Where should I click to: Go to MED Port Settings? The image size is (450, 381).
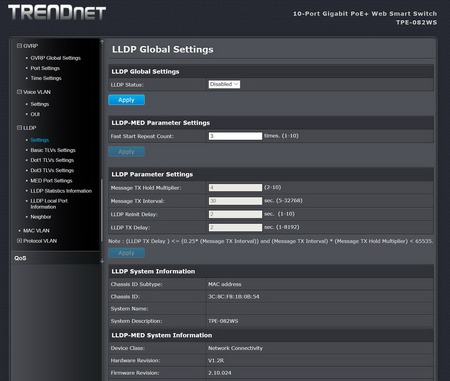click(51, 181)
